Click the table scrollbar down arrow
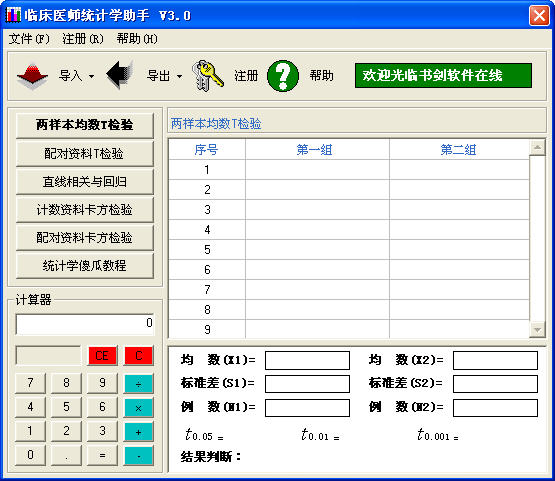555x481 pixels. pyautogui.click(x=537, y=330)
